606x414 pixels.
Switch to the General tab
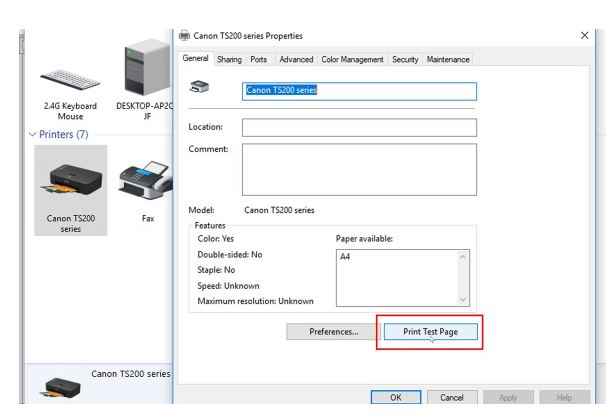[196, 58]
